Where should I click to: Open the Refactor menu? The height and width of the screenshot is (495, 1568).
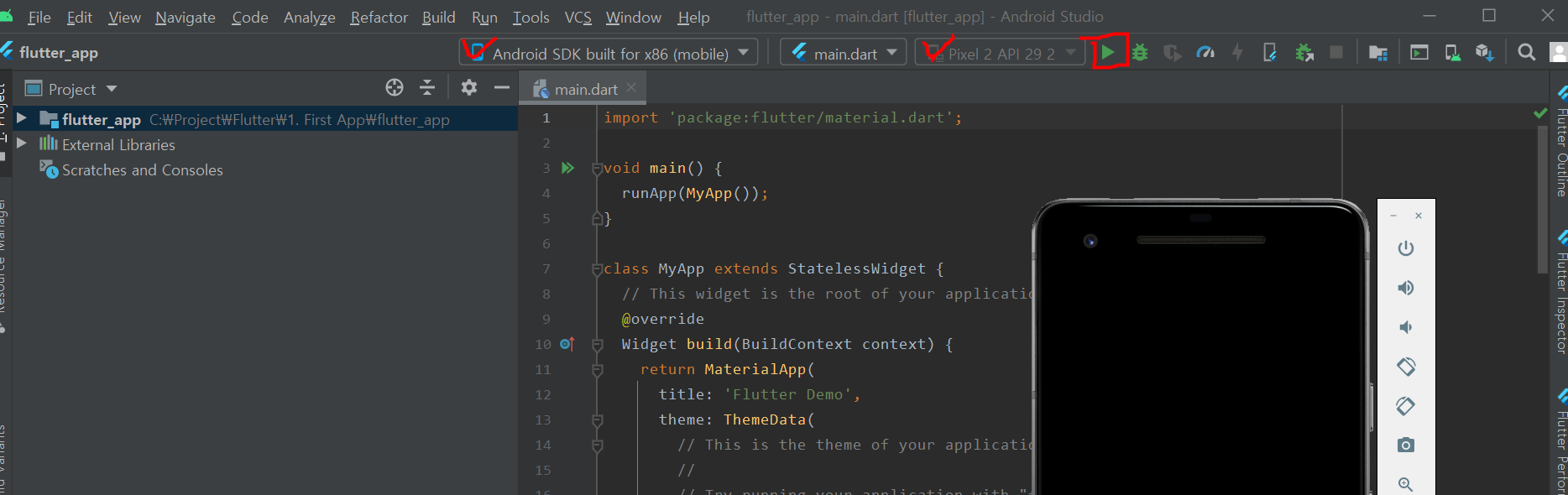tap(379, 17)
